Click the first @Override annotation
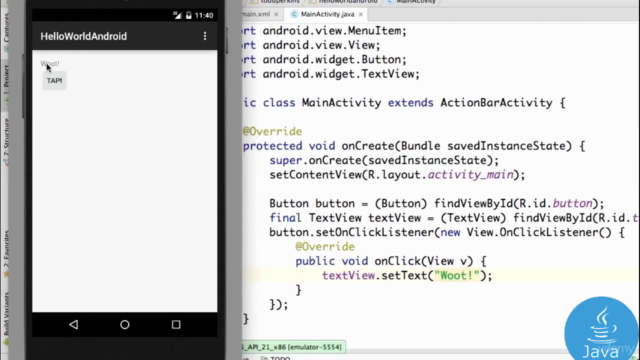The image size is (640, 360). (x=272, y=131)
